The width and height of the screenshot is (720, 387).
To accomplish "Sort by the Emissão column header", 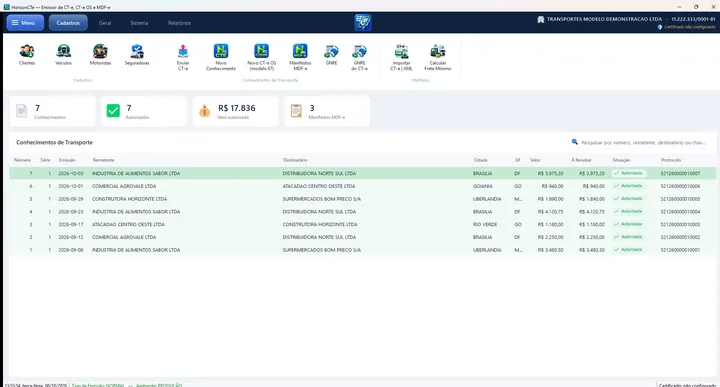I will (x=67, y=160).
